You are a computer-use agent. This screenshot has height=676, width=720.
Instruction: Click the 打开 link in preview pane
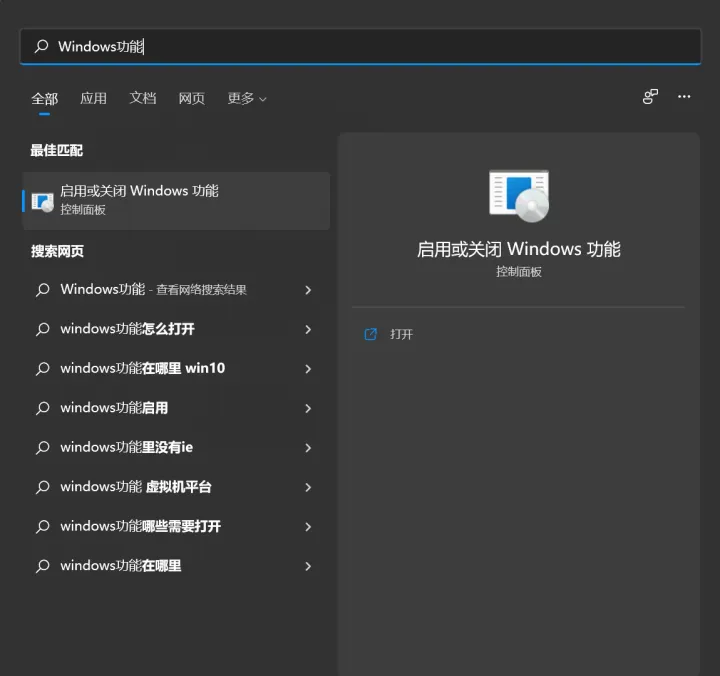coord(401,334)
